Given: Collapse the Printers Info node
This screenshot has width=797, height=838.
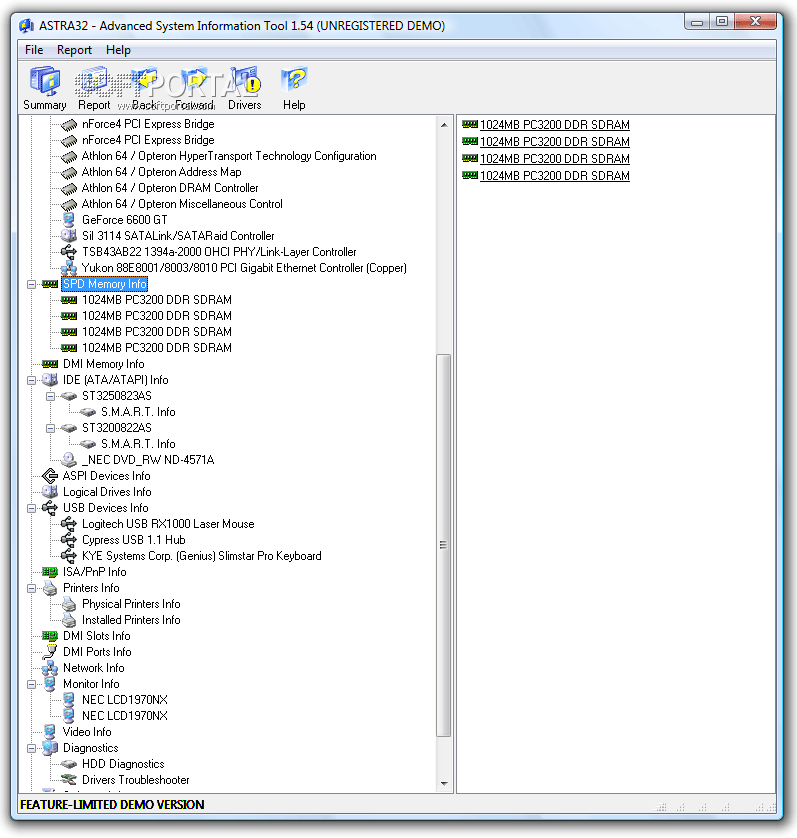Looking at the screenshot, I should [x=32, y=588].
